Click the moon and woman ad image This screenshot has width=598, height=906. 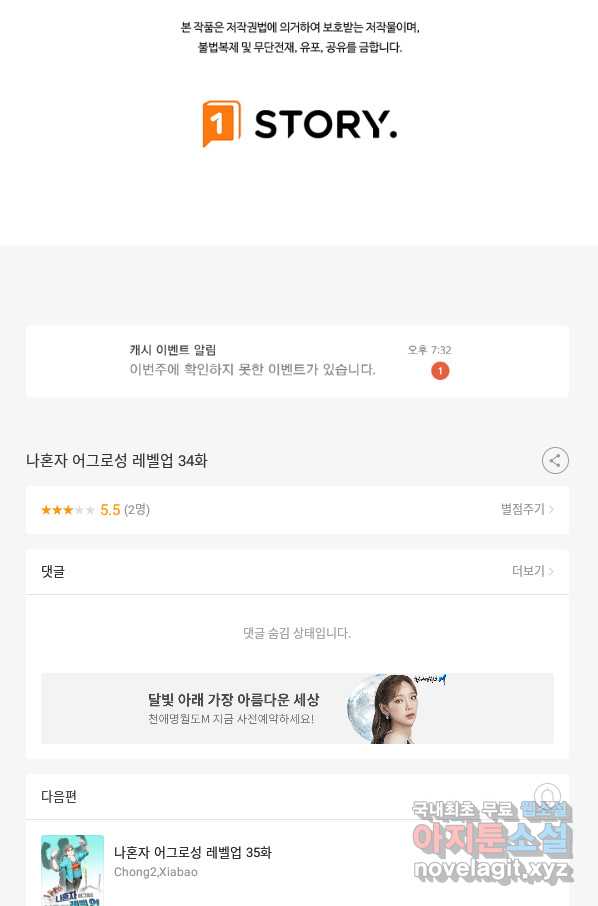396,708
